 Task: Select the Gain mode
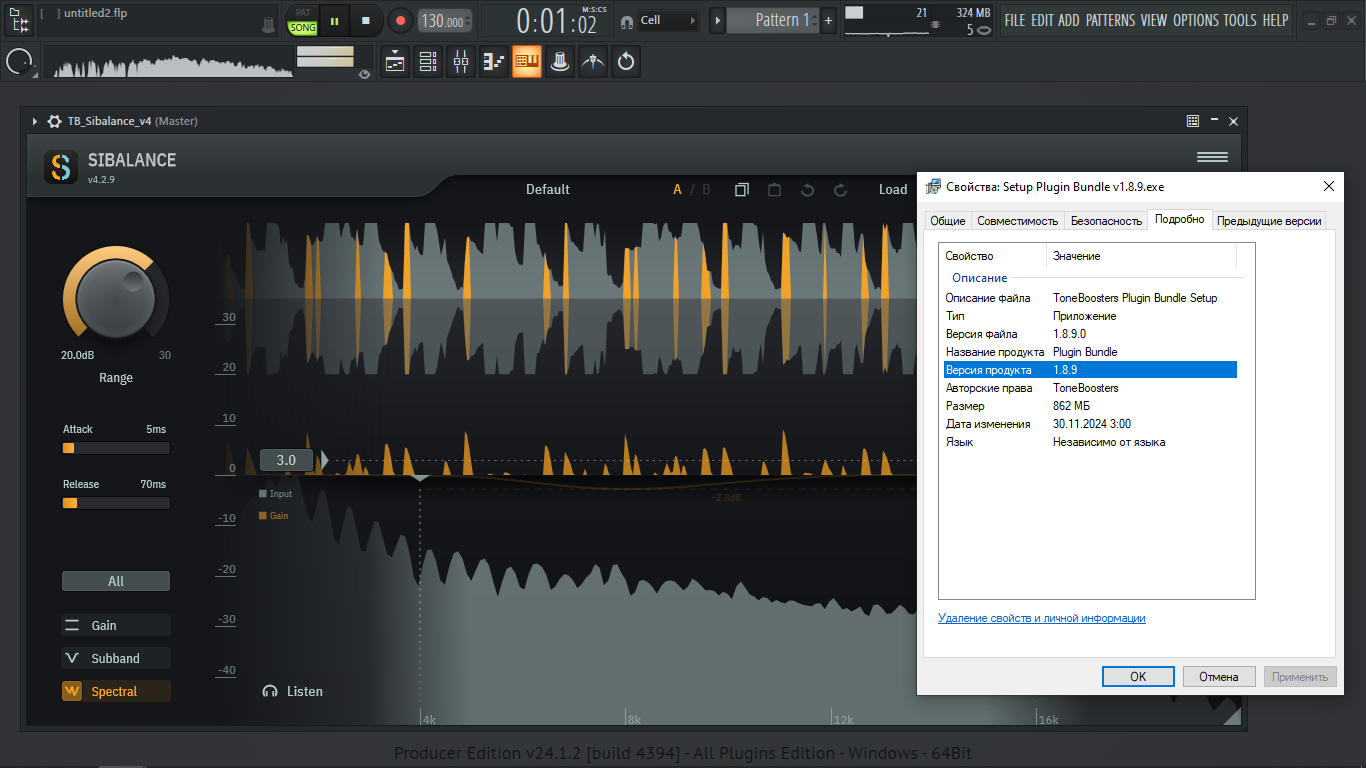pos(116,625)
